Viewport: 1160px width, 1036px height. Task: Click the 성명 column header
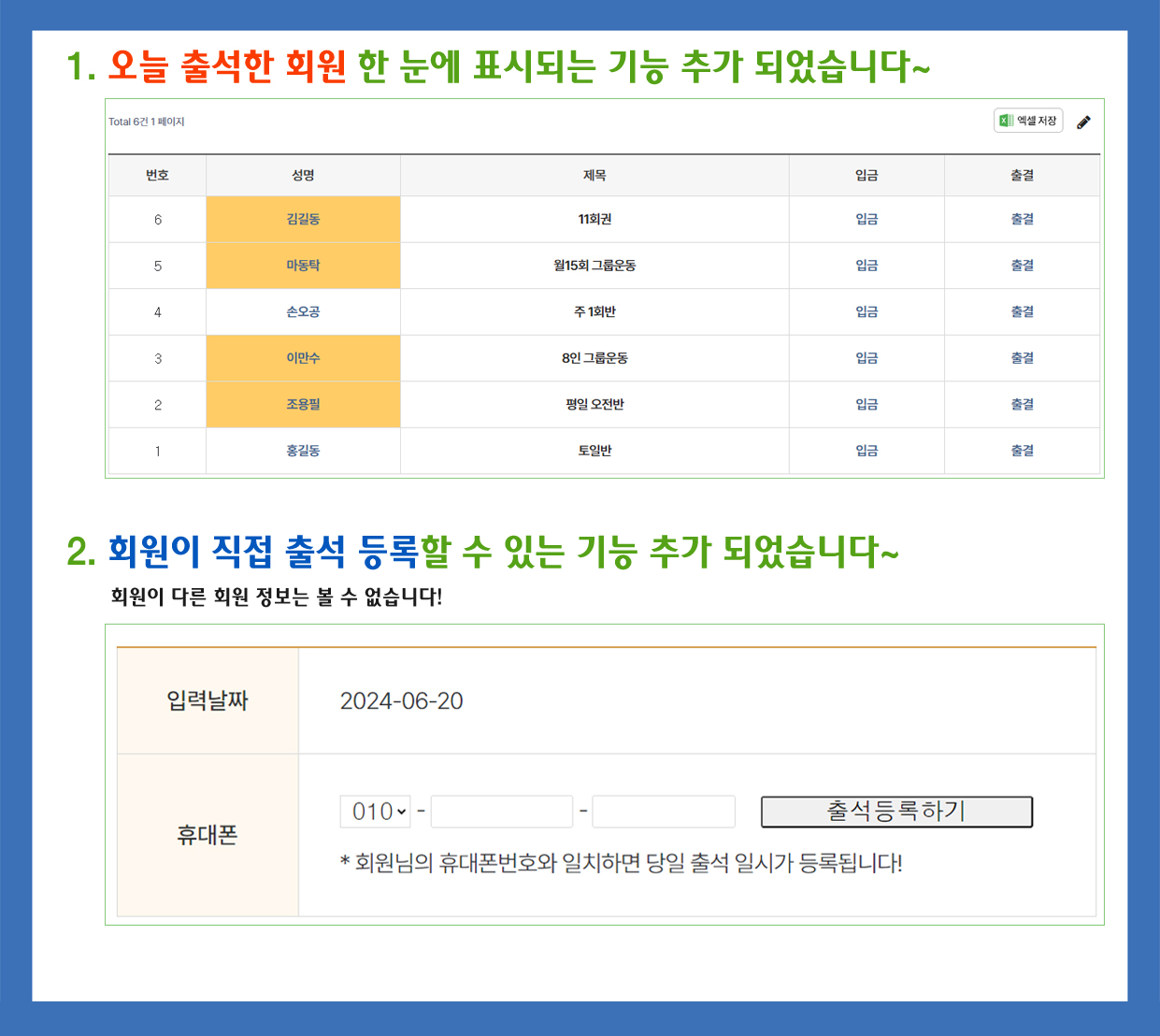303,175
